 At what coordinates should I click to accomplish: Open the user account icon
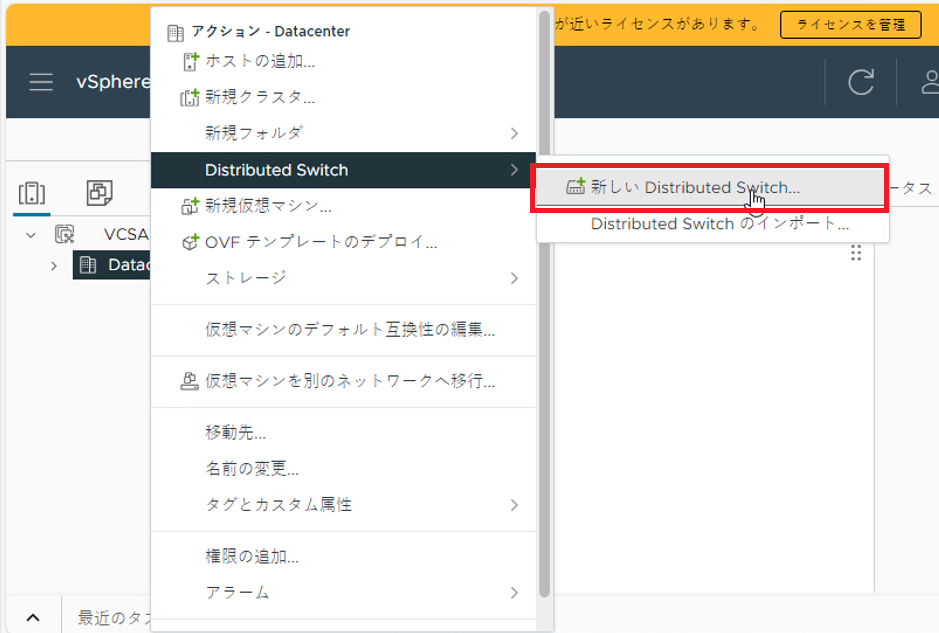930,82
